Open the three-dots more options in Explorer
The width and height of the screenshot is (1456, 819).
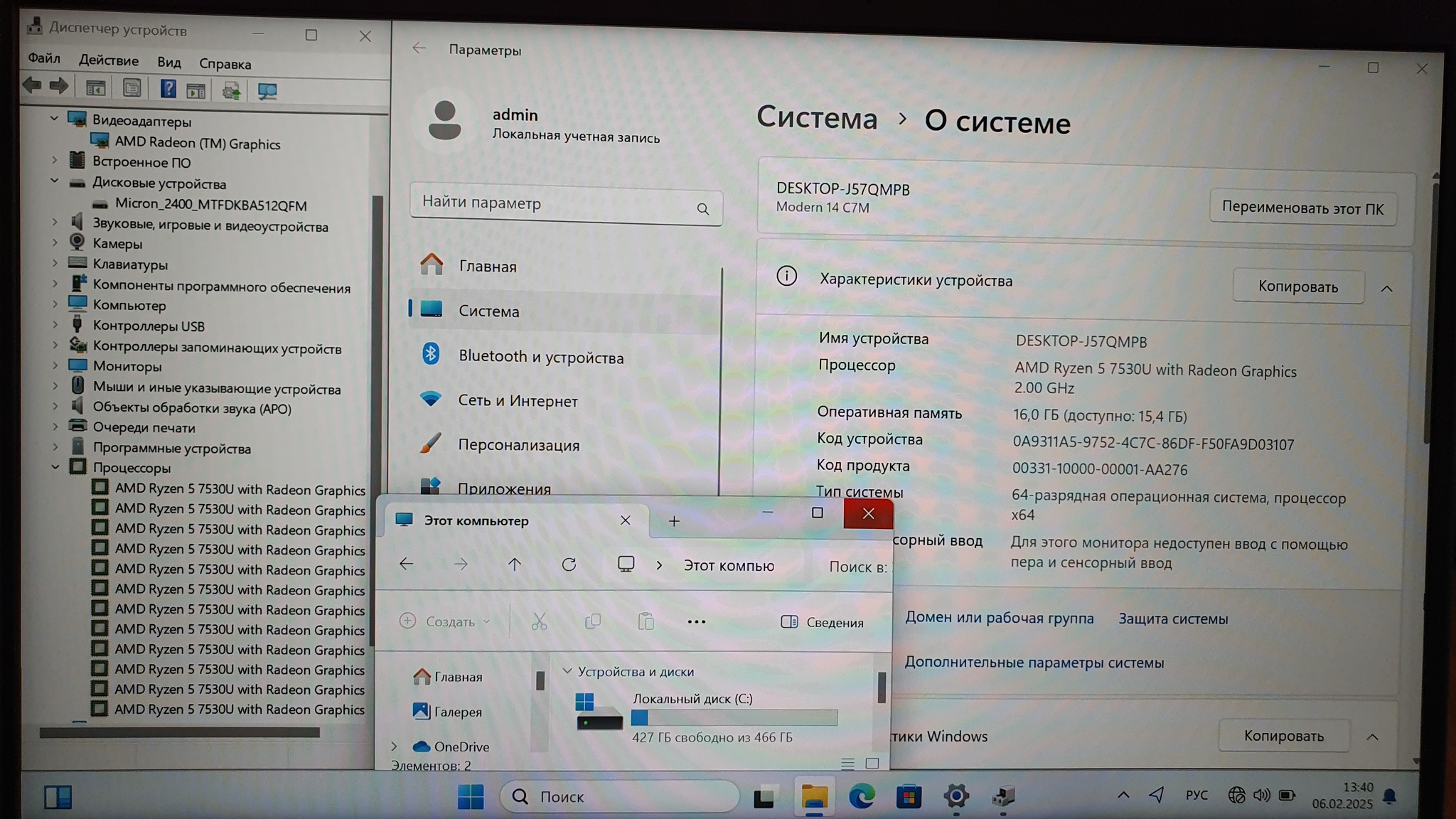click(696, 622)
